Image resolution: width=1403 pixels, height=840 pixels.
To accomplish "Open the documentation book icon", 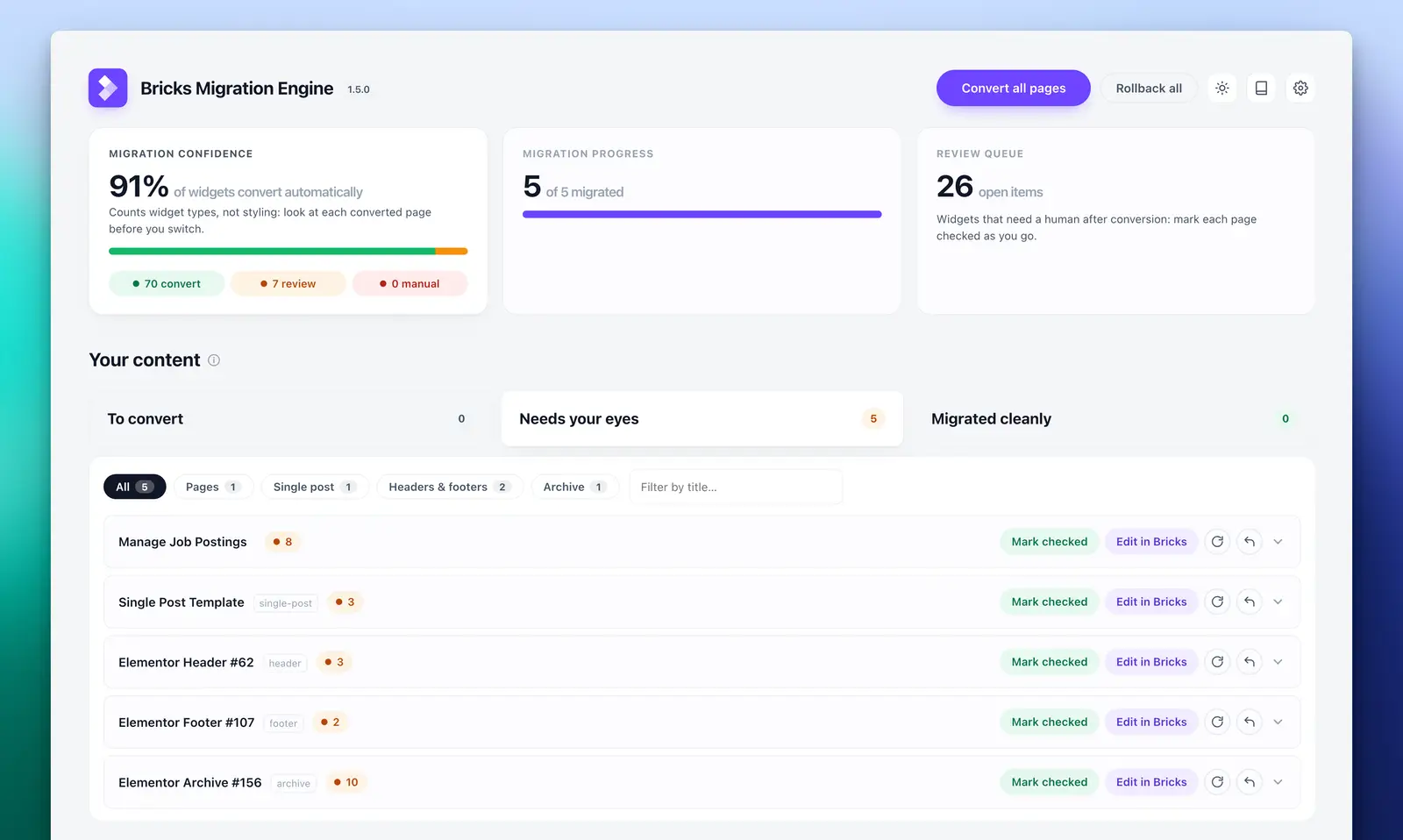I will pos(1261,88).
